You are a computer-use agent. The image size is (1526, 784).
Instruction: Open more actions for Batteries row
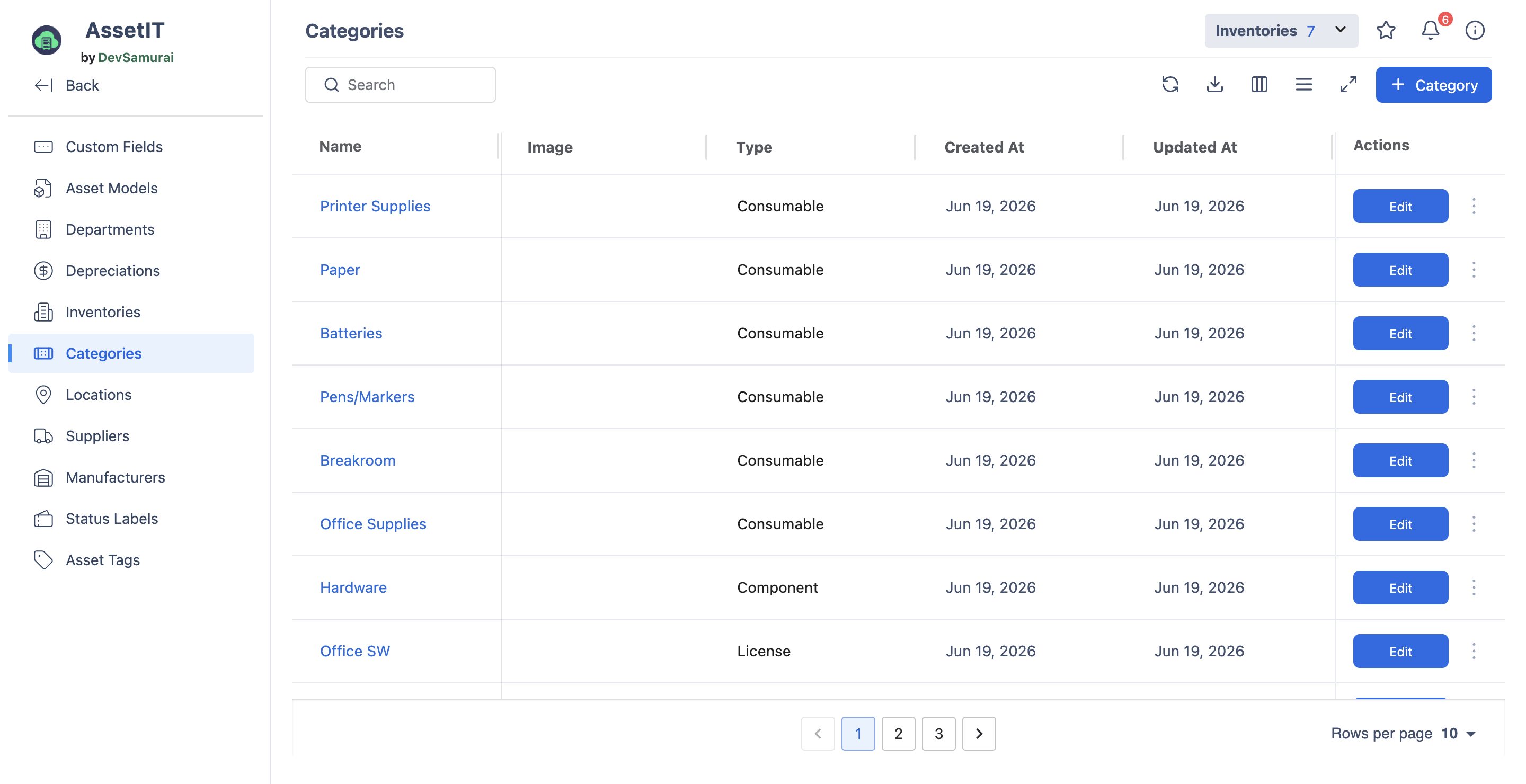[x=1473, y=333]
